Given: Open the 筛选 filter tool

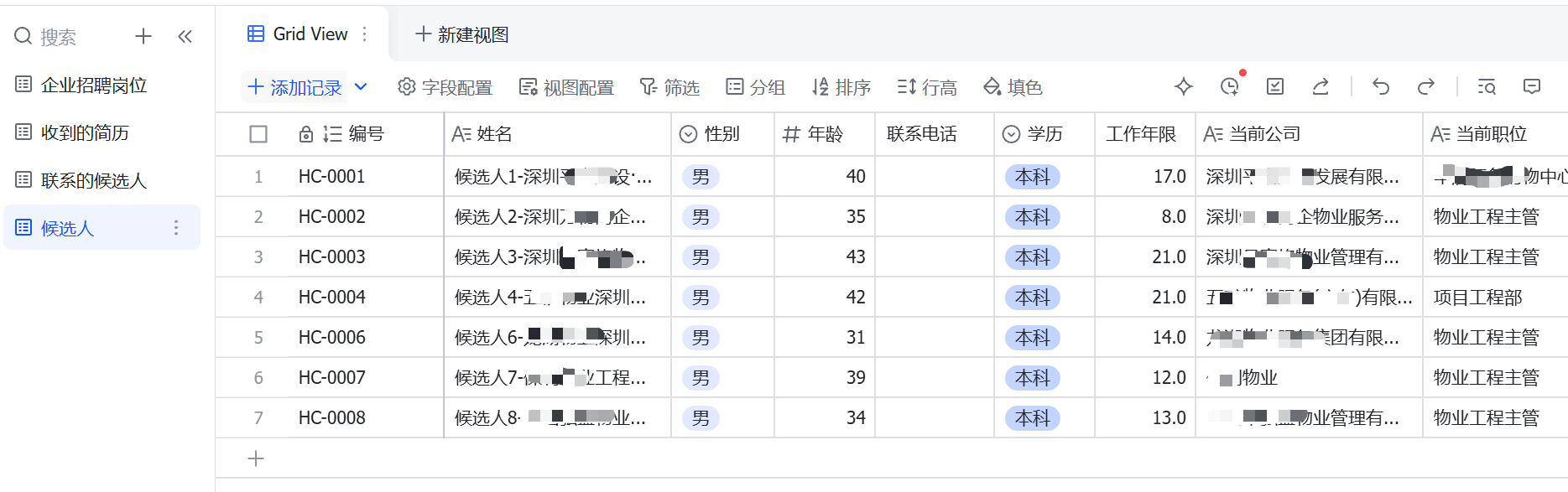Looking at the screenshot, I should click(669, 87).
